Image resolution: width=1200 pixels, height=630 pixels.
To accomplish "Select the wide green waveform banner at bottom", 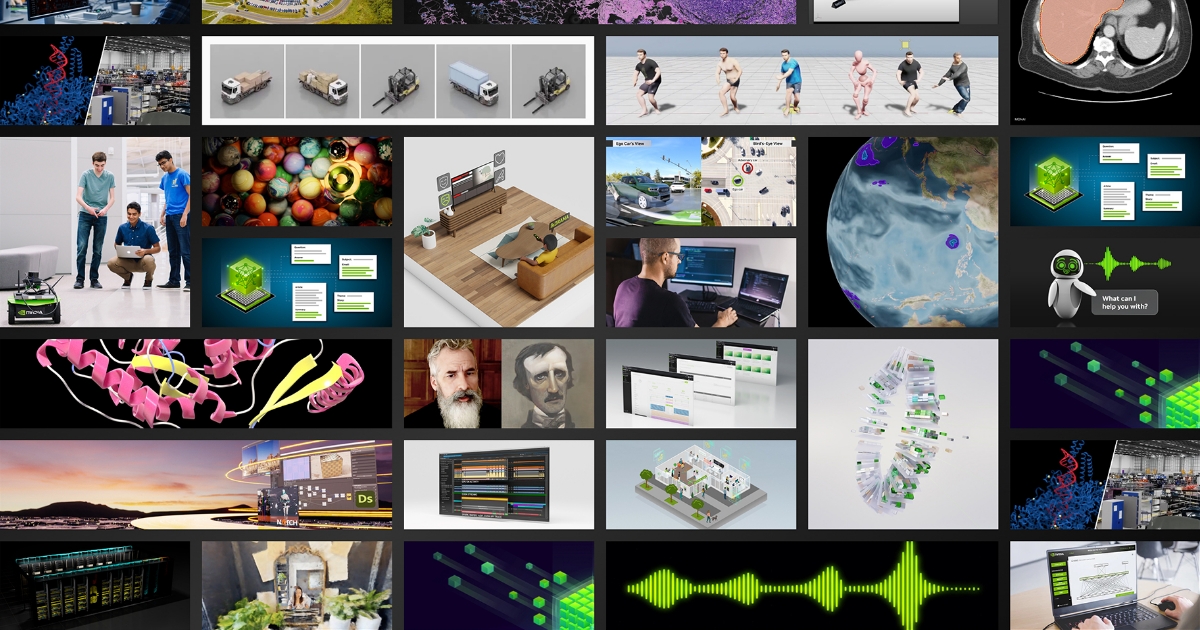I will click(x=801, y=586).
